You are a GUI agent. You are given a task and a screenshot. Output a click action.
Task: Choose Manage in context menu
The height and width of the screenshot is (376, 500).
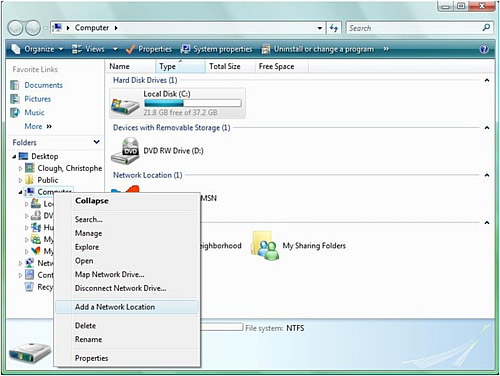[x=127, y=233]
